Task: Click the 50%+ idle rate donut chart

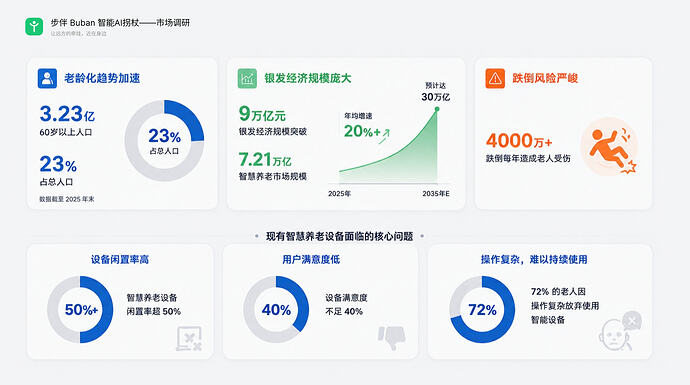Action: tap(80, 309)
